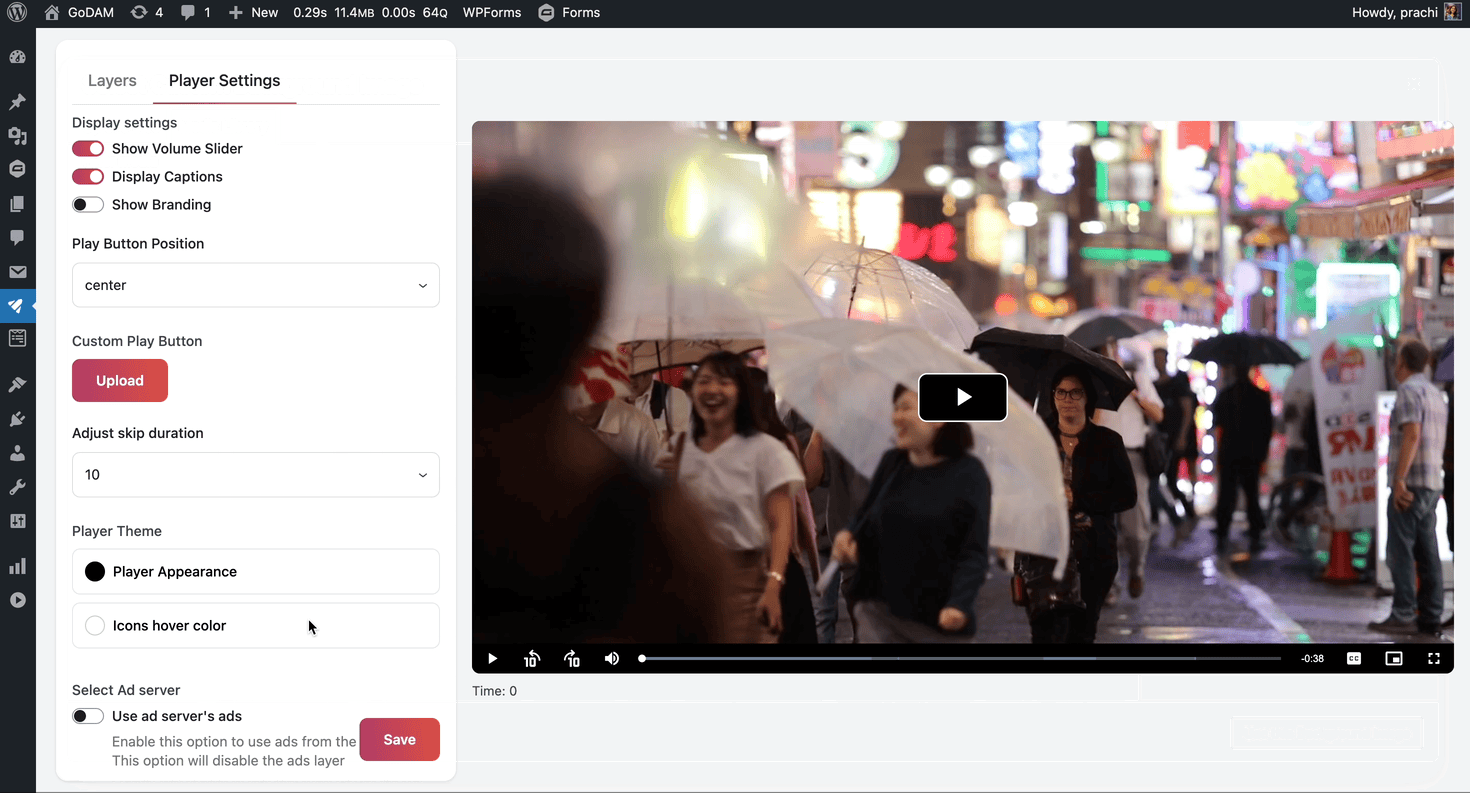Open the WordPress logo menu in the admin bar
This screenshot has width=1470, height=793.
tap(17, 13)
